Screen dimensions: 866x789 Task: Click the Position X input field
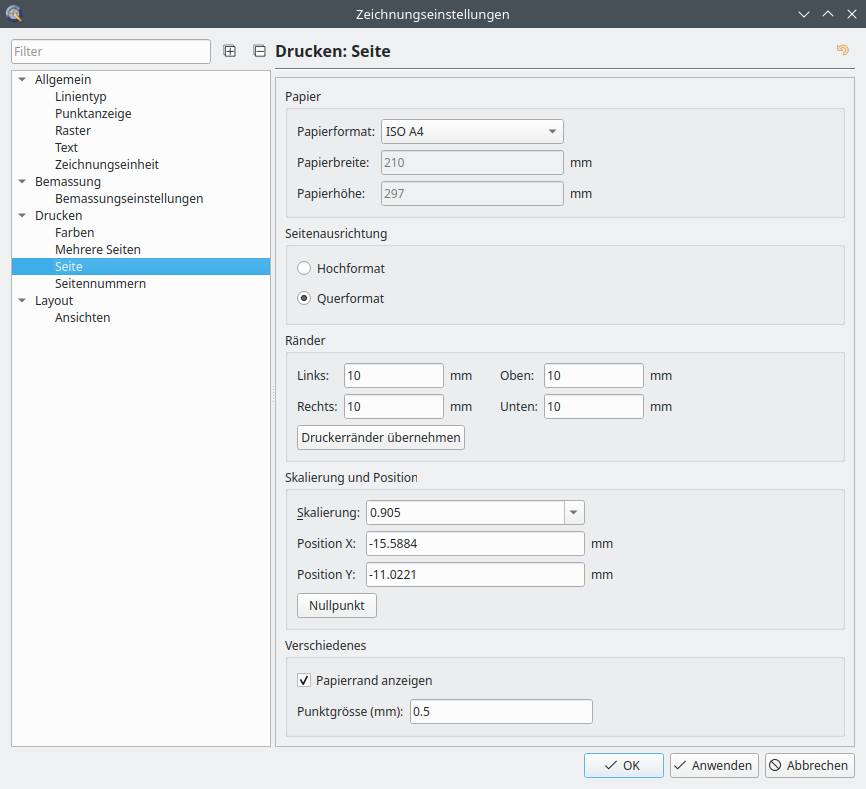click(476, 543)
